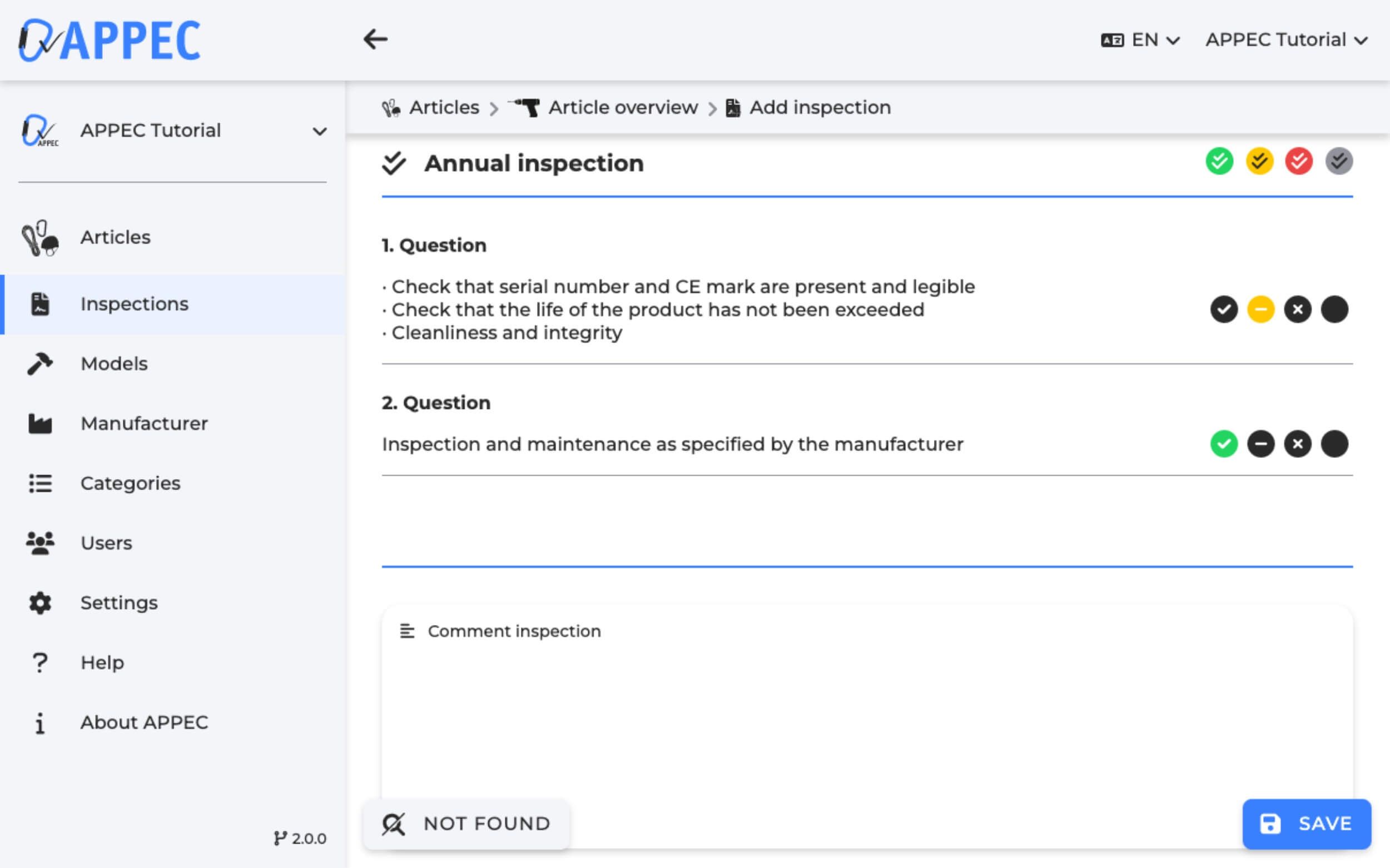Click the SAVE button
Screen dimensions: 1390x868
pyautogui.click(x=1306, y=823)
